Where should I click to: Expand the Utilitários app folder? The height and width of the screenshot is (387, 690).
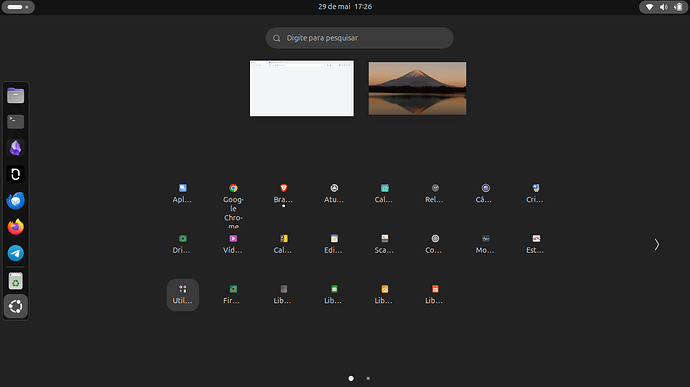pyautogui.click(x=183, y=295)
